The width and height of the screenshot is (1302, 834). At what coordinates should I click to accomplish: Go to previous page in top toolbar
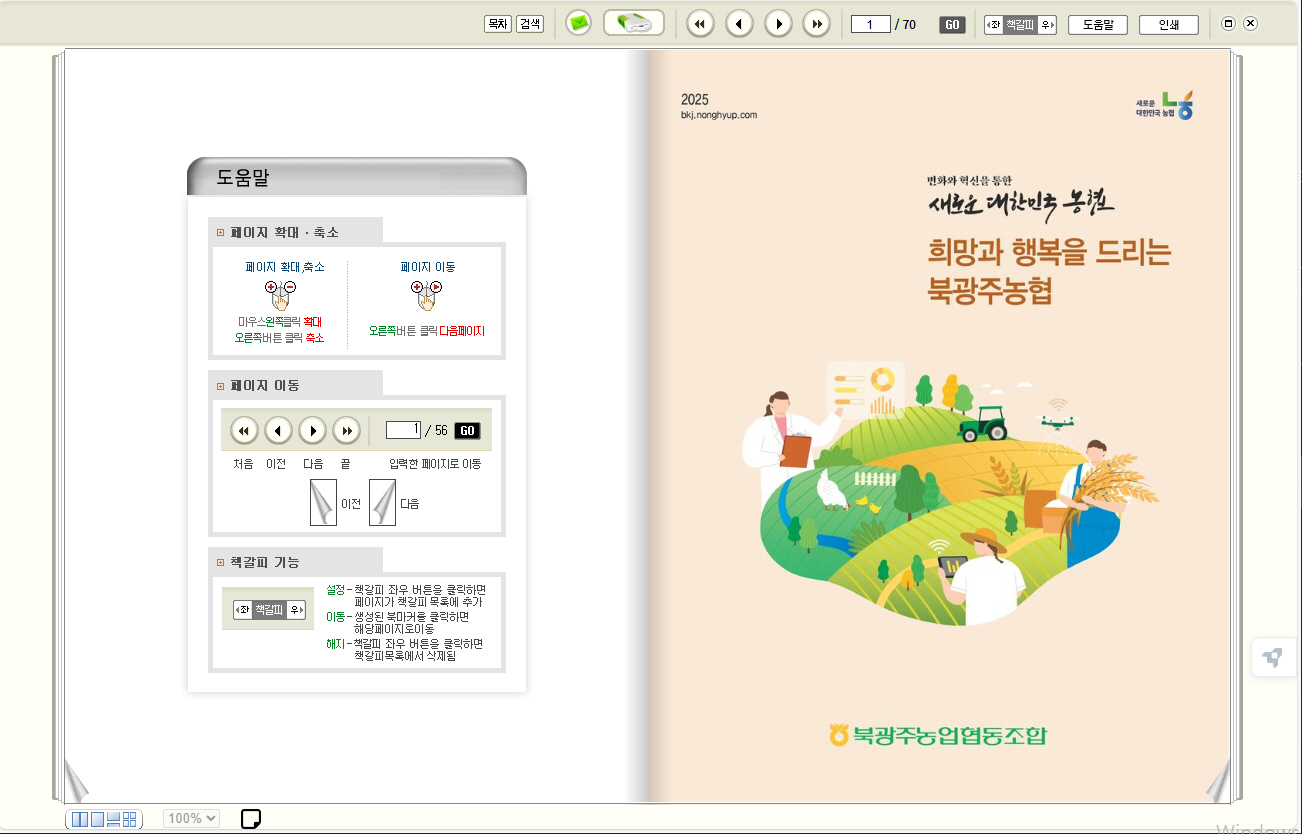739,24
